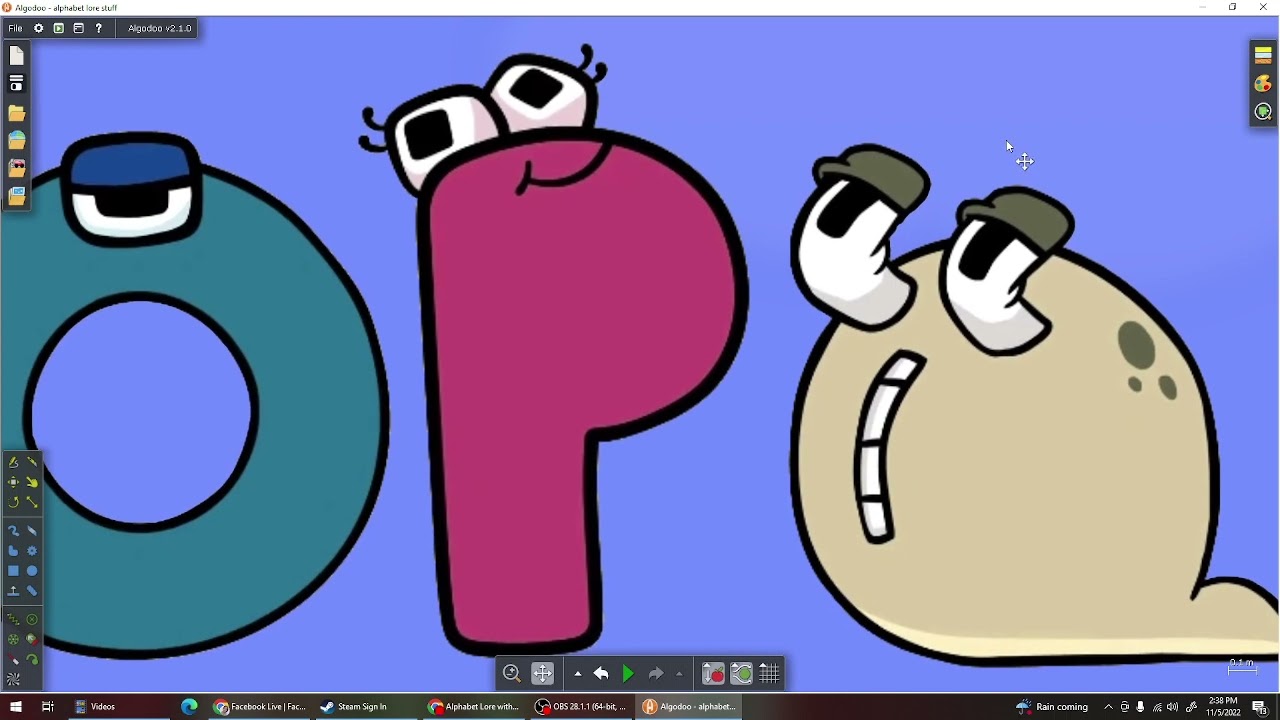Switch to Steam Sign In window
The width and height of the screenshot is (1280, 720).
click(x=364, y=706)
